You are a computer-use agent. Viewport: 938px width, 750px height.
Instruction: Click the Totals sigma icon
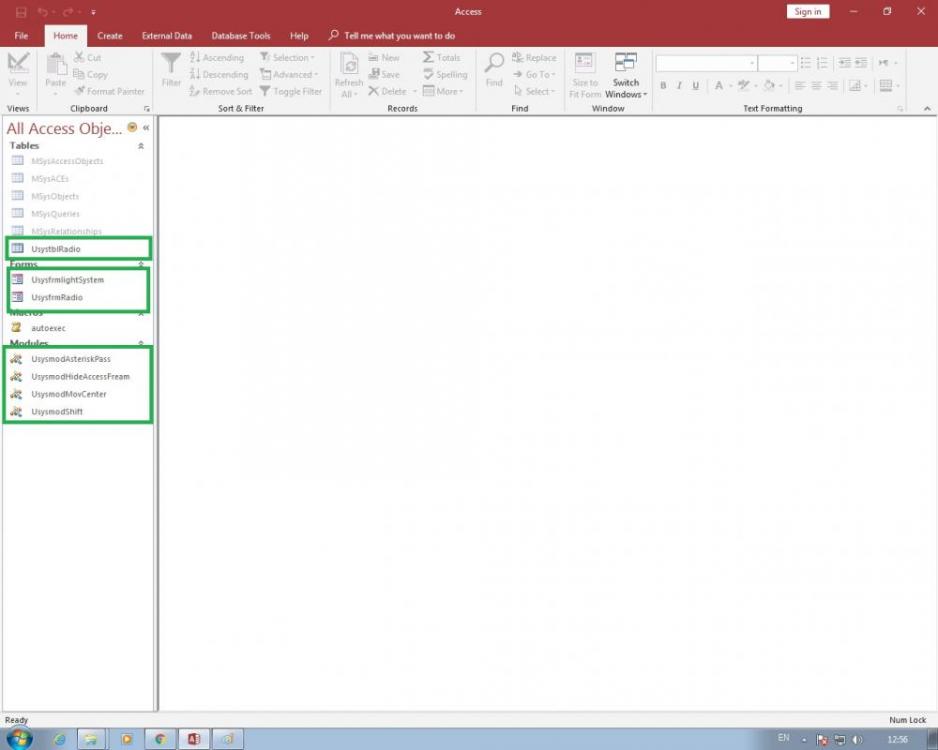tap(428, 57)
